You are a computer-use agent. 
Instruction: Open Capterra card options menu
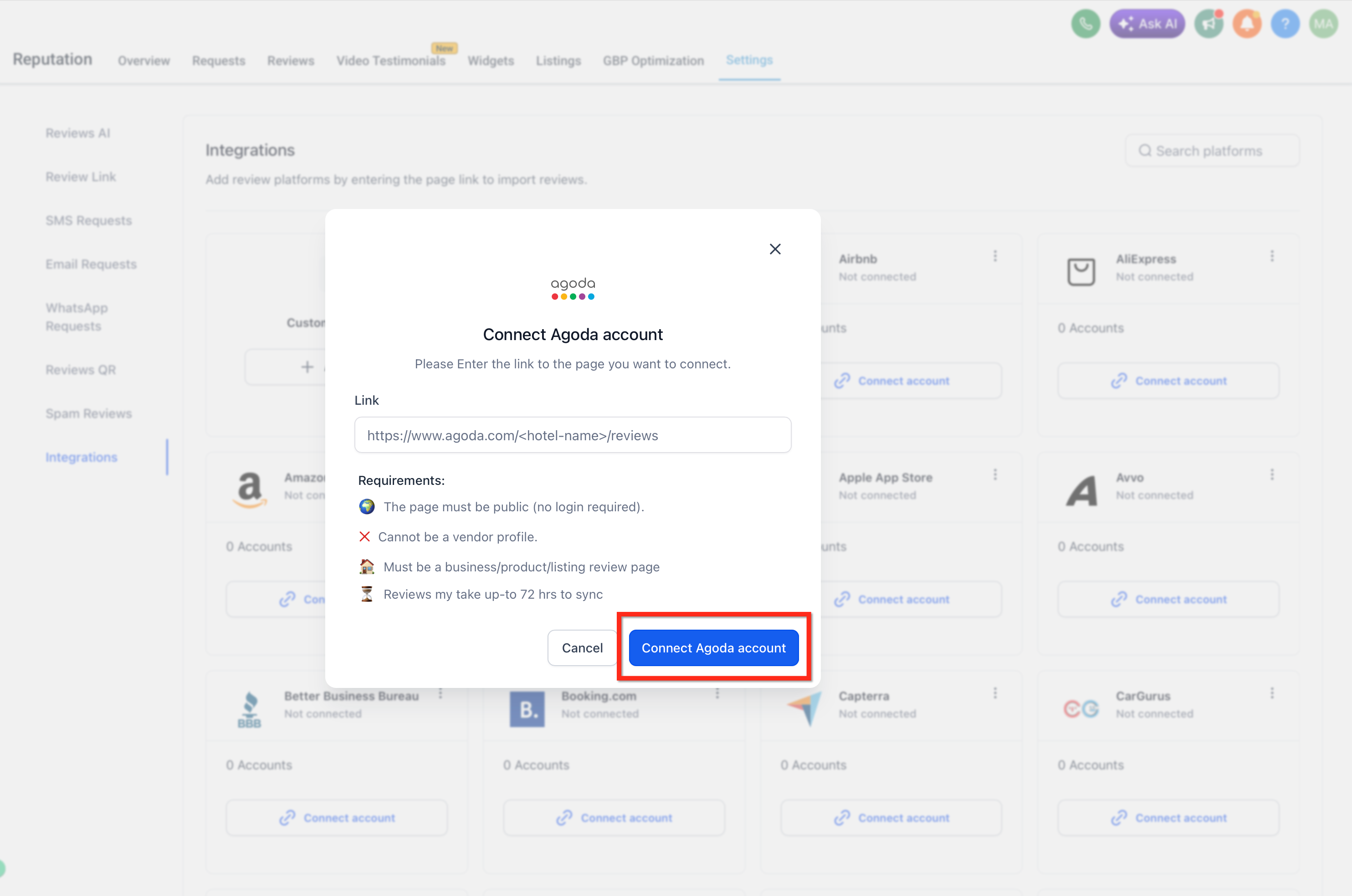click(x=995, y=693)
